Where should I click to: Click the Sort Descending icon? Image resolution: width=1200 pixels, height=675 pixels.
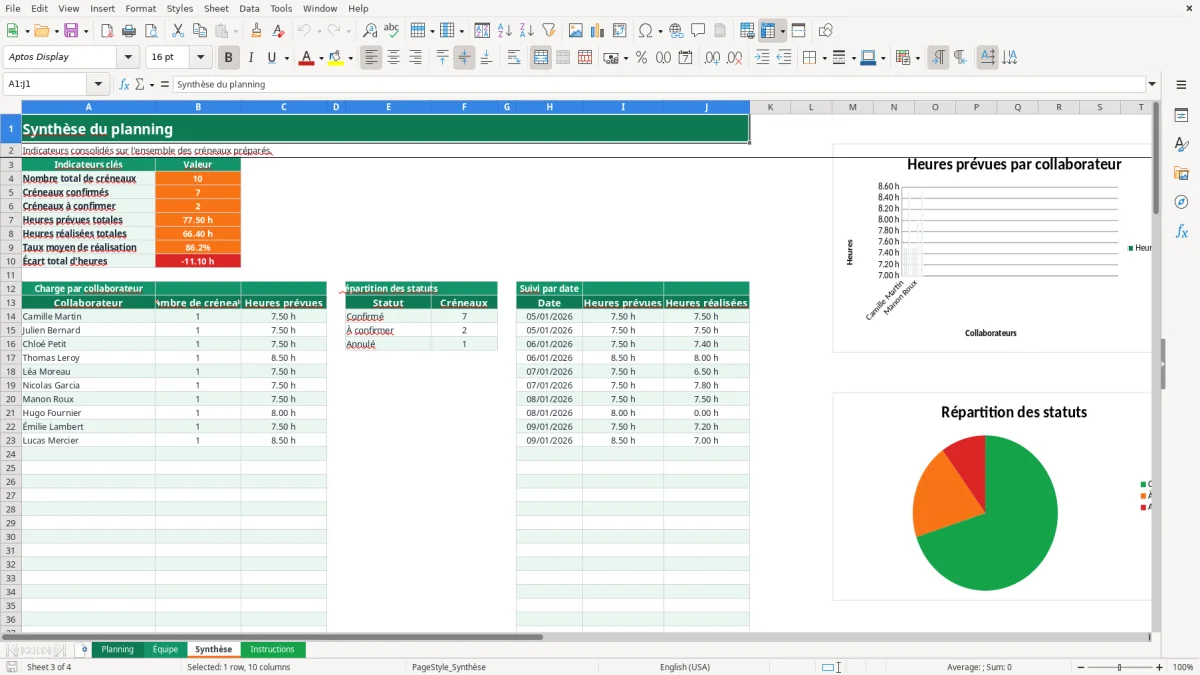[527, 31]
